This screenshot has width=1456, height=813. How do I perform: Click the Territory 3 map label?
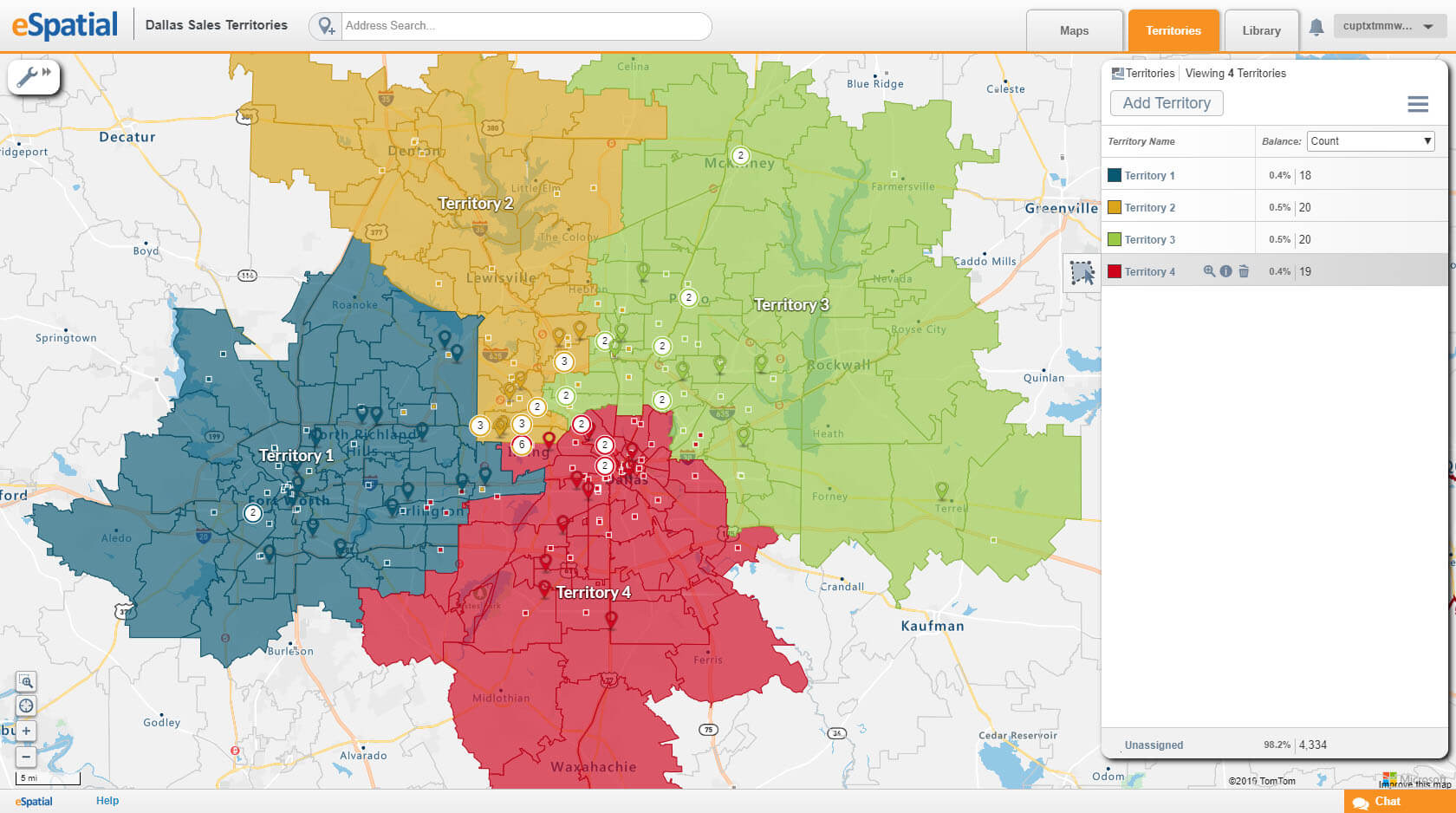click(x=791, y=305)
